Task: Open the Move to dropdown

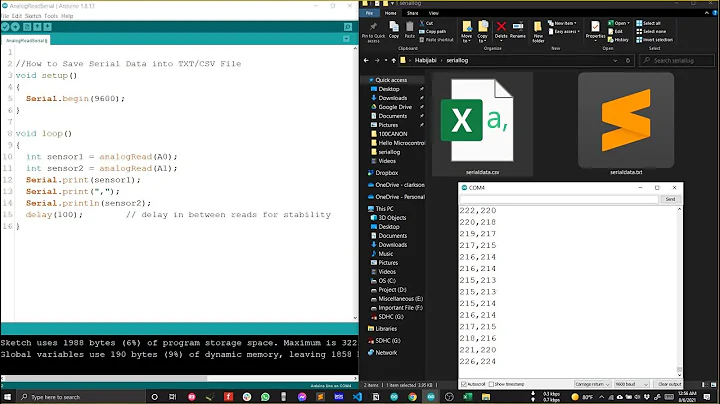Action: 467,32
